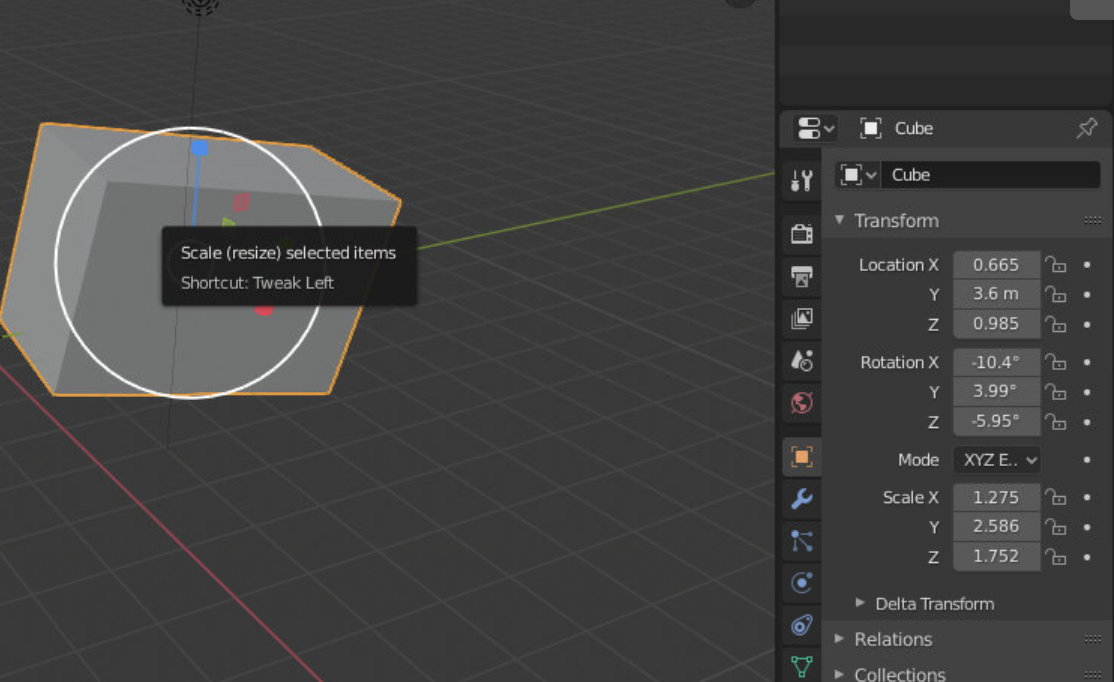Viewport: 1114px width, 682px height.
Task: Open the World properties globe tab
Action: pos(801,403)
